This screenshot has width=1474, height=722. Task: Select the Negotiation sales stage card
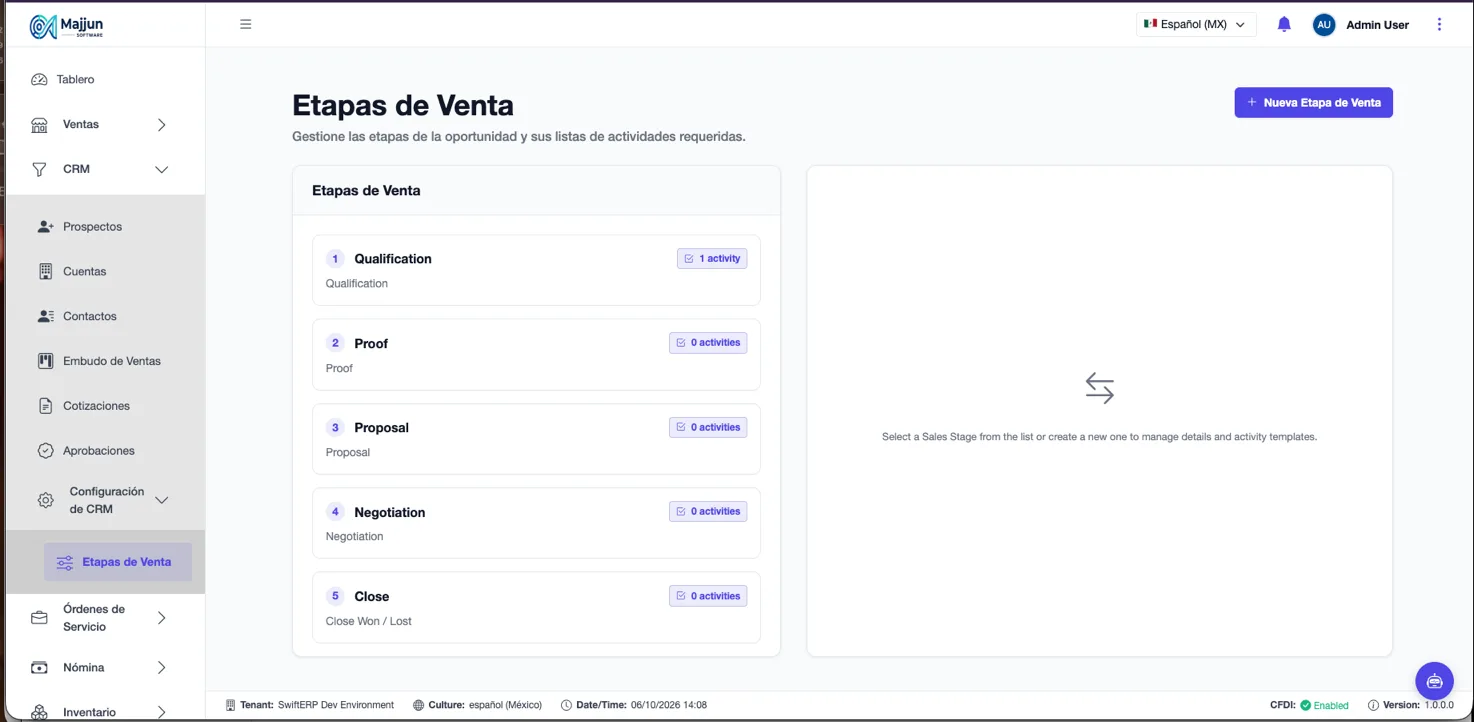click(536, 523)
